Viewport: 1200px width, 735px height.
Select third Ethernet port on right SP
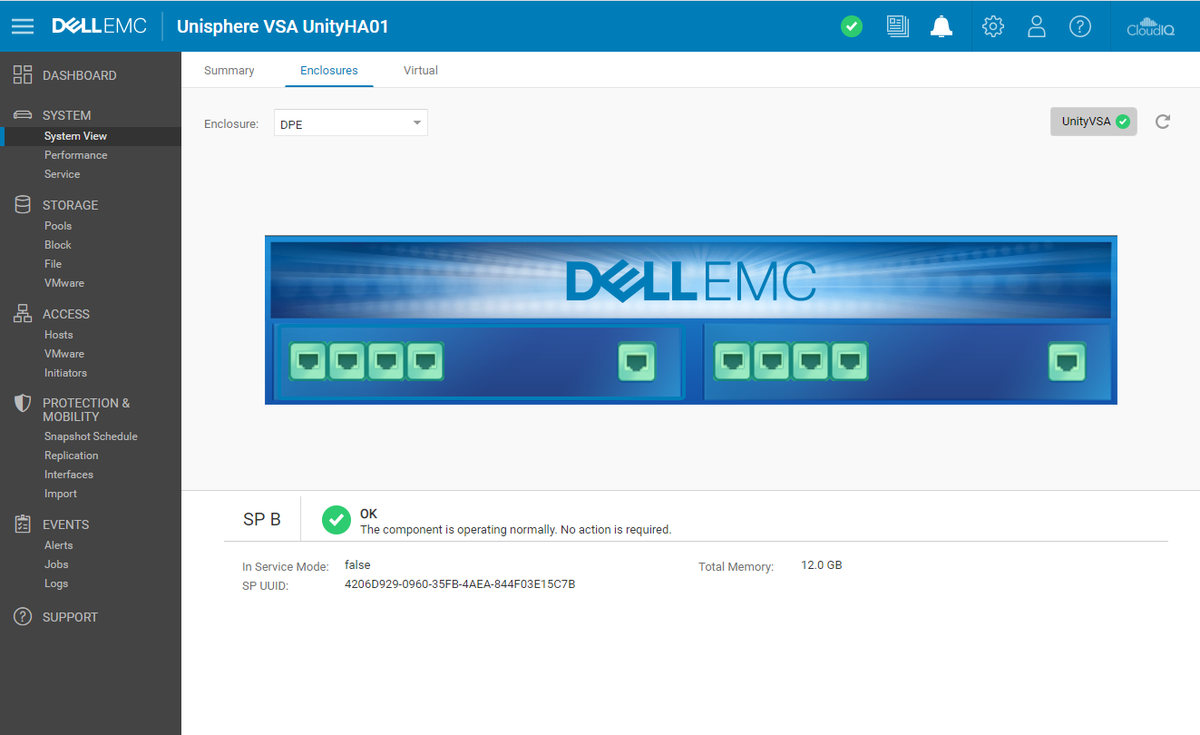coord(810,361)
